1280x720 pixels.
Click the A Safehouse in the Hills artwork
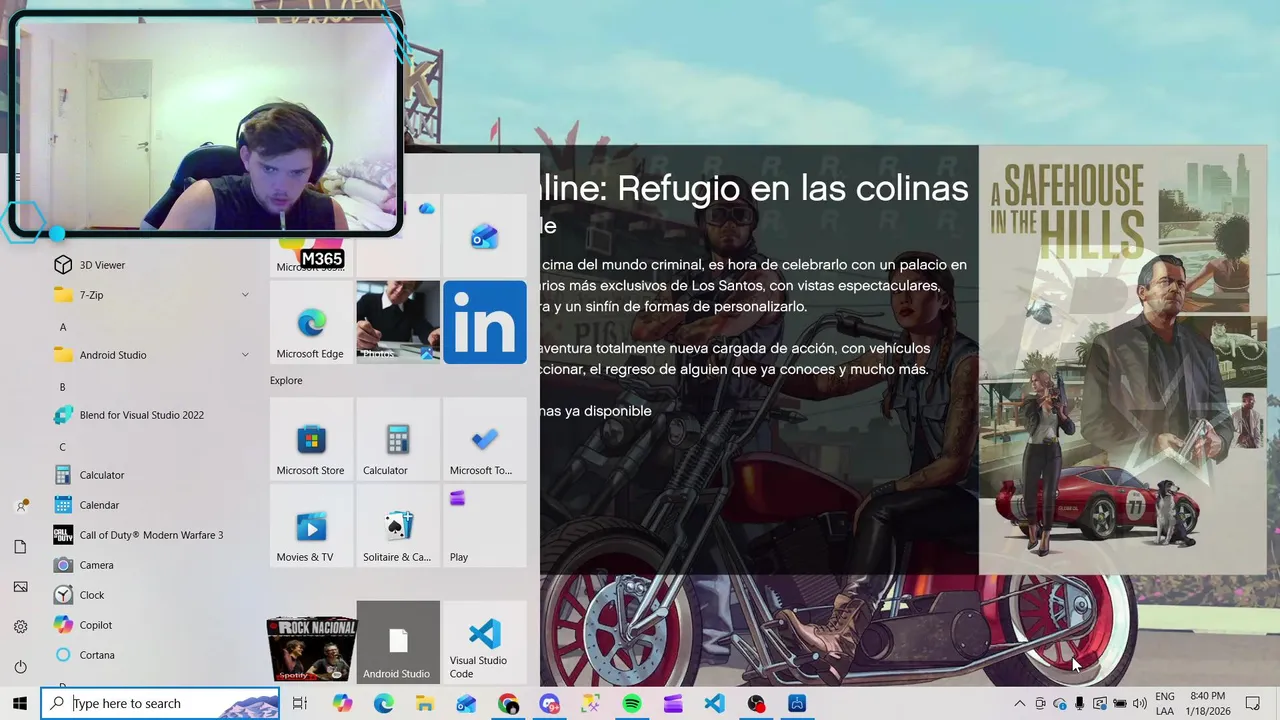coord(1123,360)
